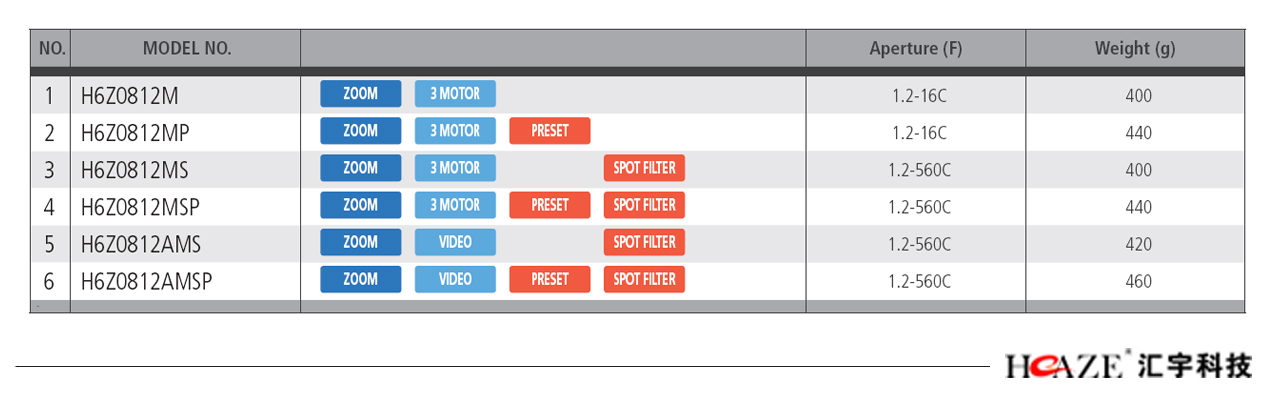
Task: Click the VIDEO badge for H6Z0812AMS
Action: point(455,242)
